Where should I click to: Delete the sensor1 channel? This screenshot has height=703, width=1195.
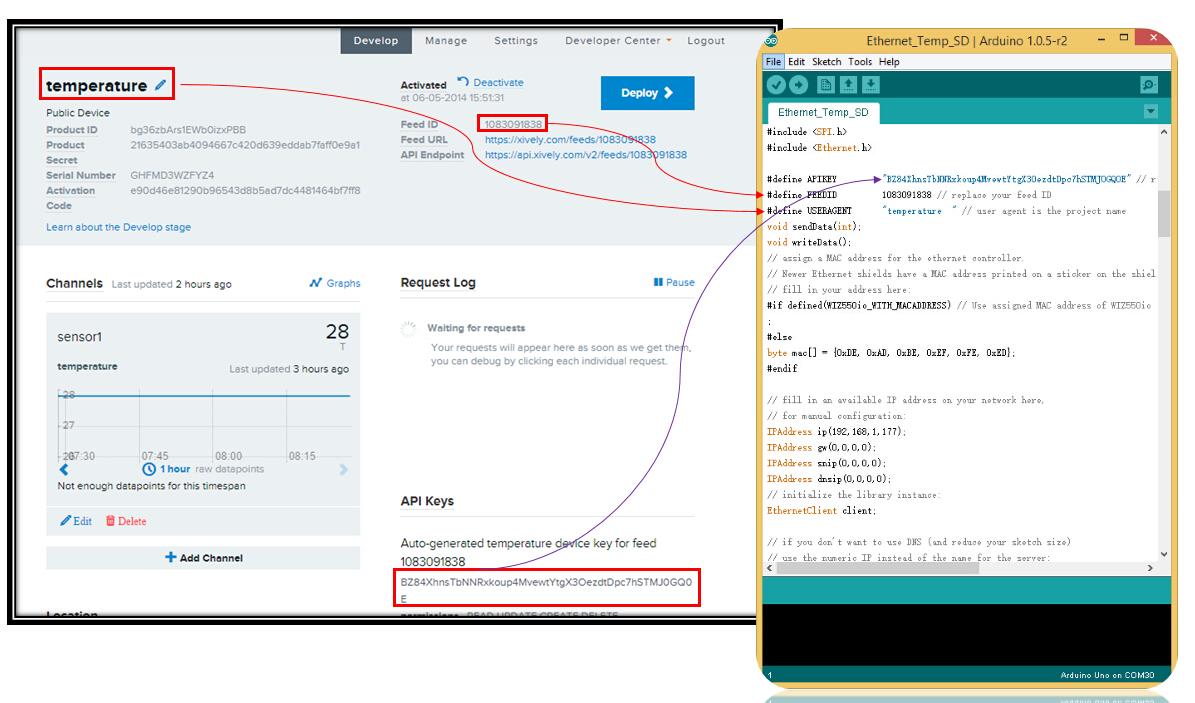tap(126, 521)
